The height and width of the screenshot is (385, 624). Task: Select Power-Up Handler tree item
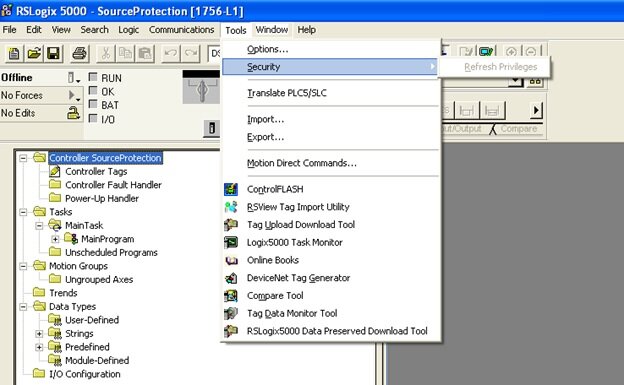click(102, 199)
